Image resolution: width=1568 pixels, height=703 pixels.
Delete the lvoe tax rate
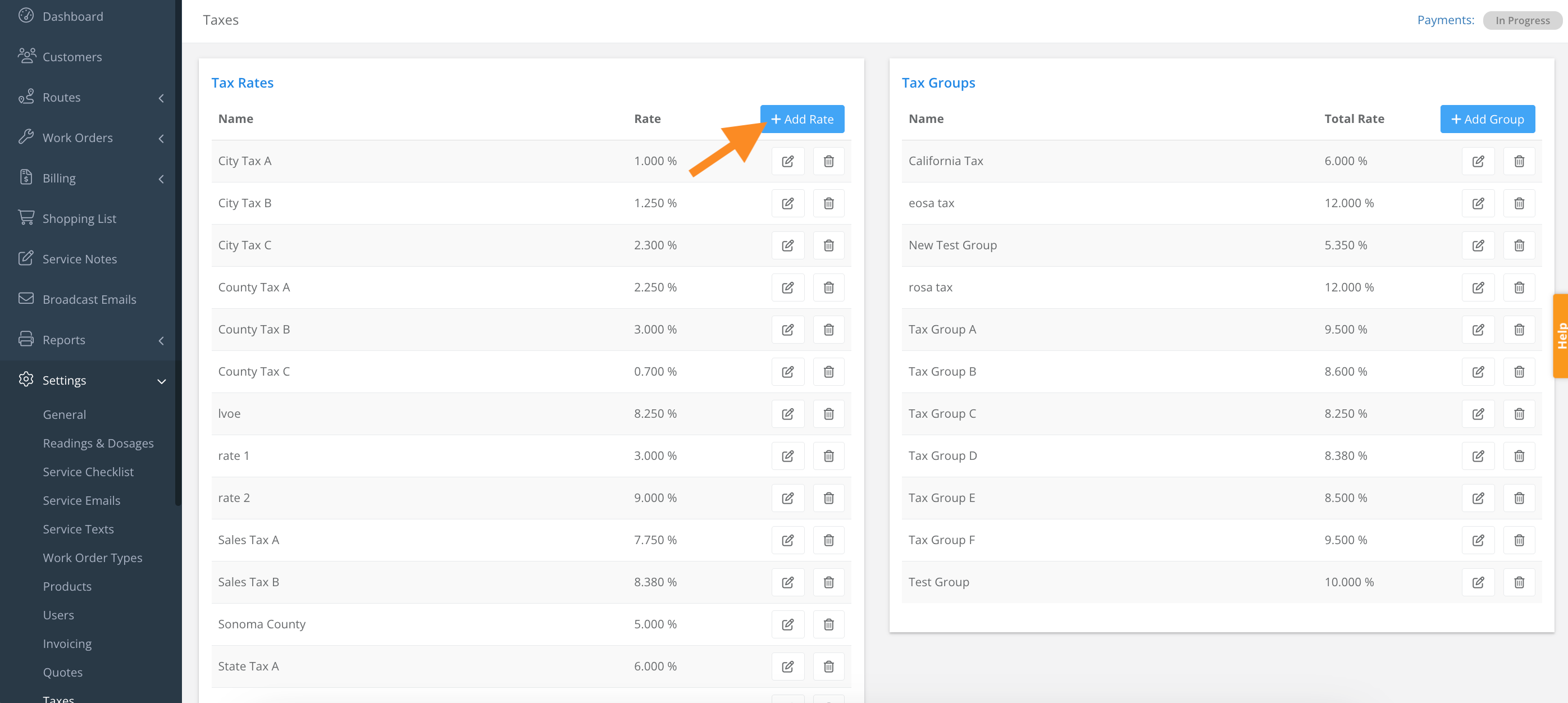tap(828, 414)
